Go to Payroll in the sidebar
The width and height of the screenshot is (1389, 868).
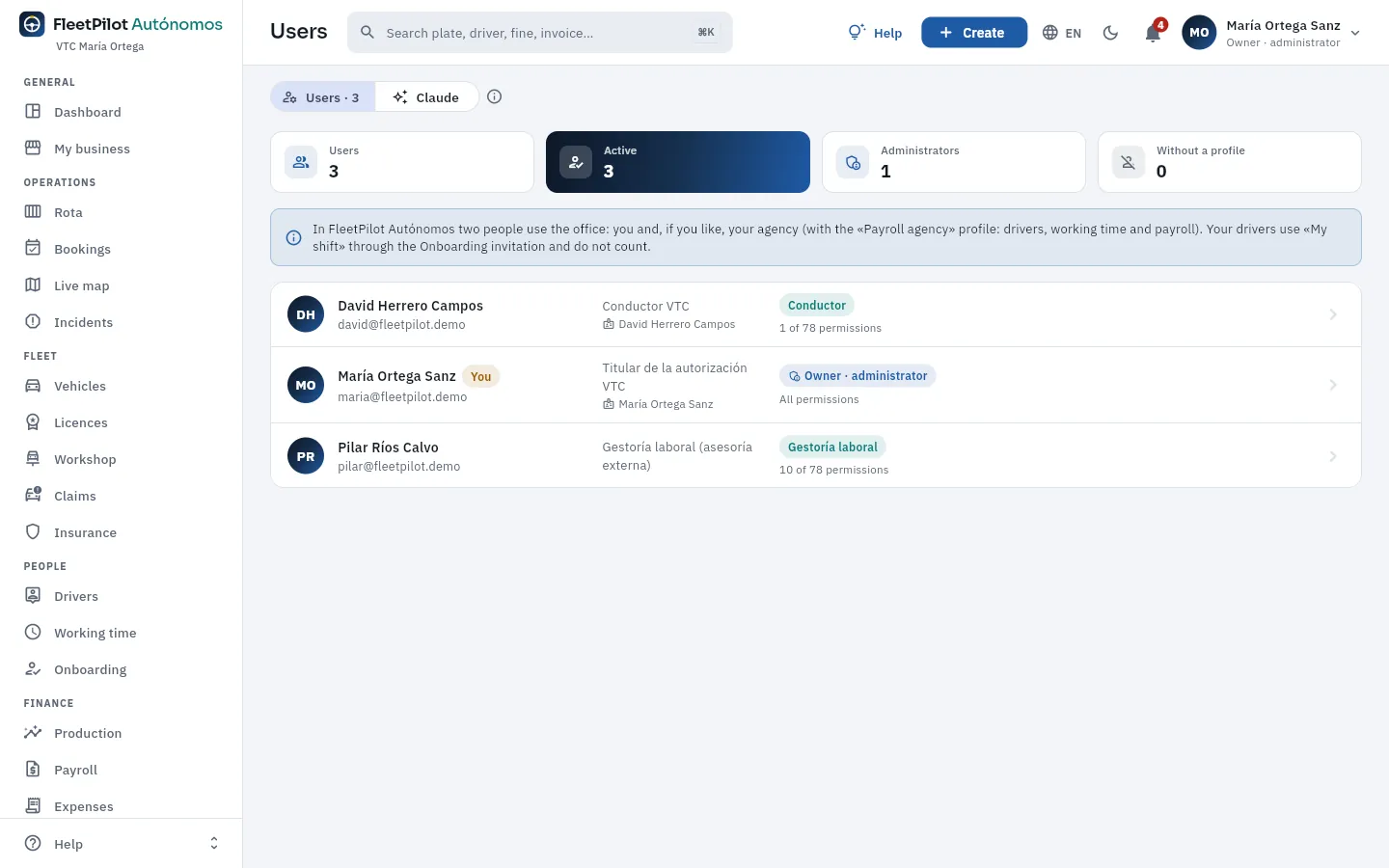(x=75, y=770)
